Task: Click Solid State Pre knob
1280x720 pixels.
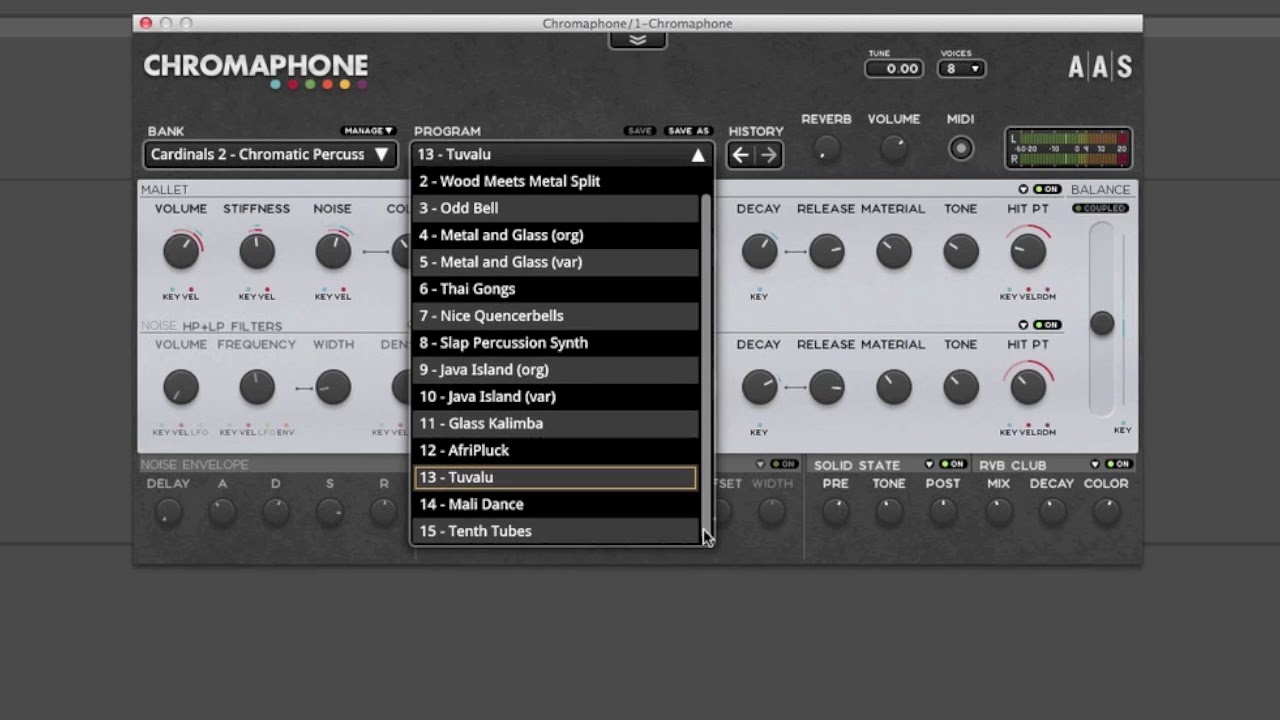Action: [x=836, y=513]
